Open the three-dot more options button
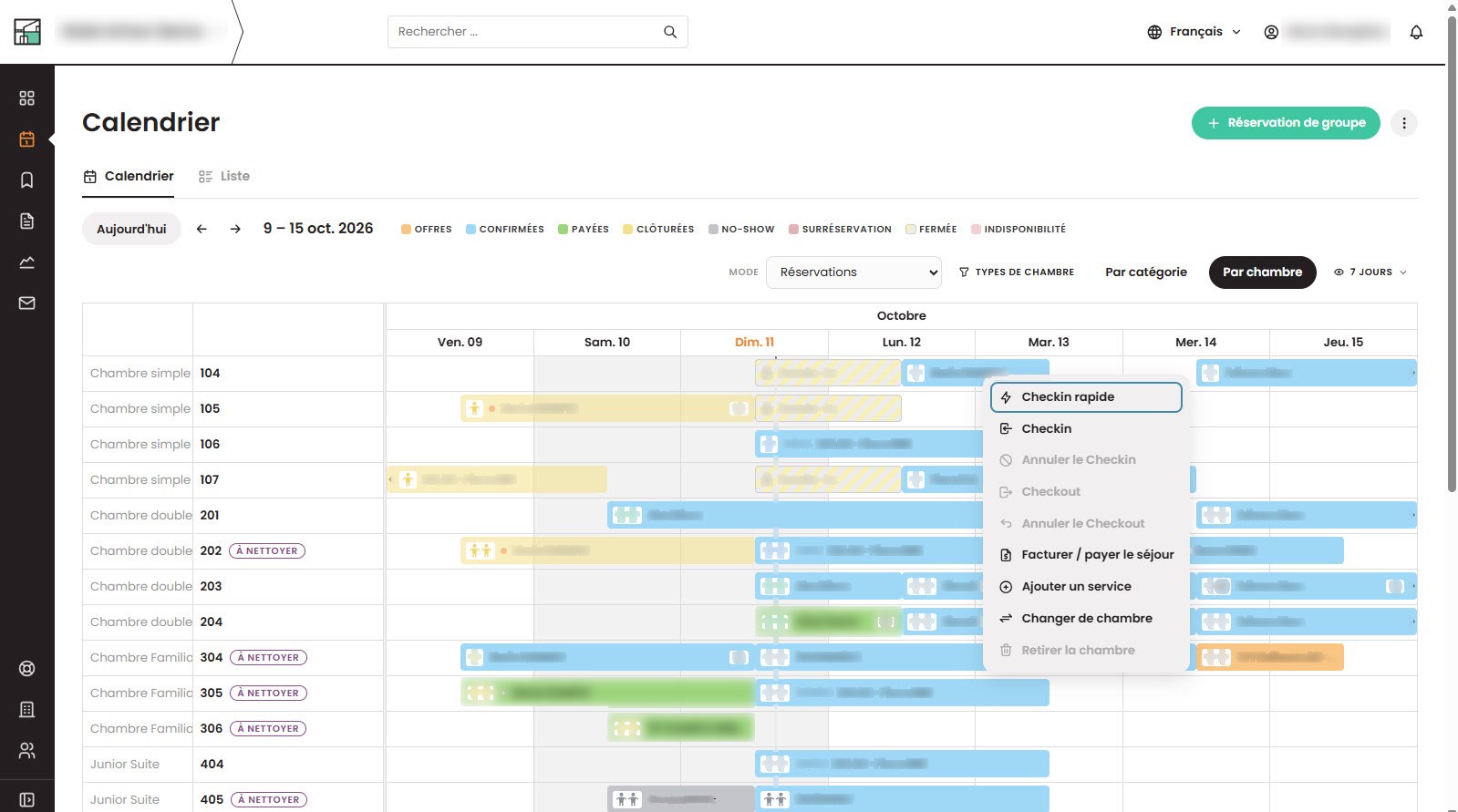 [1404, 123]
